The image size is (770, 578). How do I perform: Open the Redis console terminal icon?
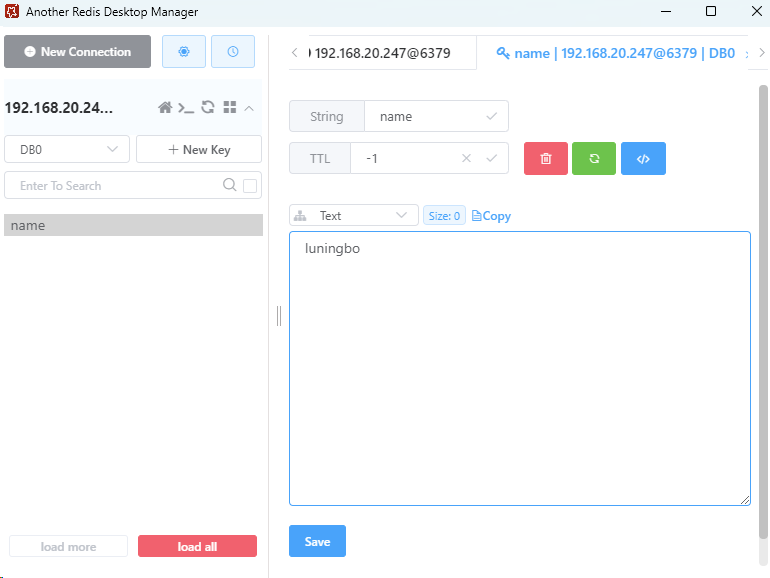pos(186,108)
